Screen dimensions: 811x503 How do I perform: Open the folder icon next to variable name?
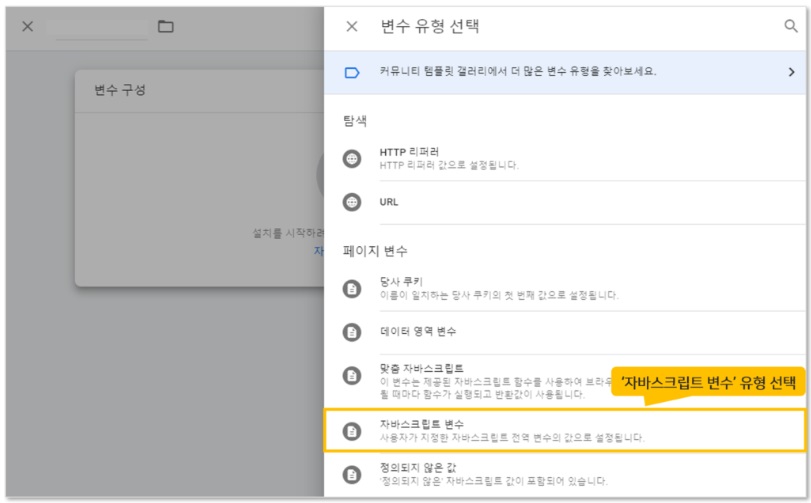(166, 26)
